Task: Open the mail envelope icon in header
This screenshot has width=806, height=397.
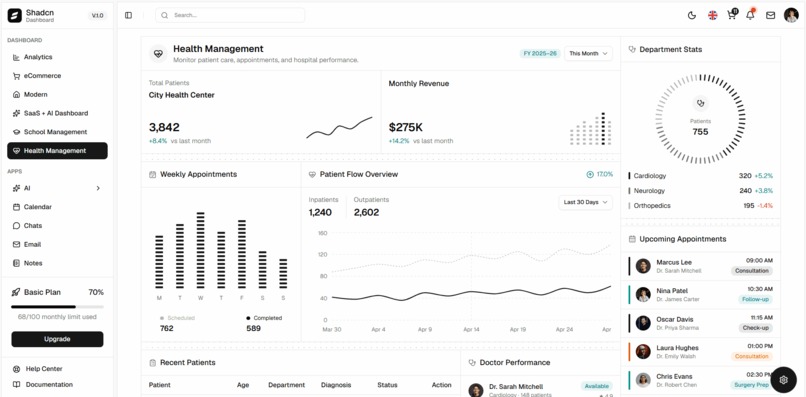Action: pyautogui.click(x=770, y=15)
